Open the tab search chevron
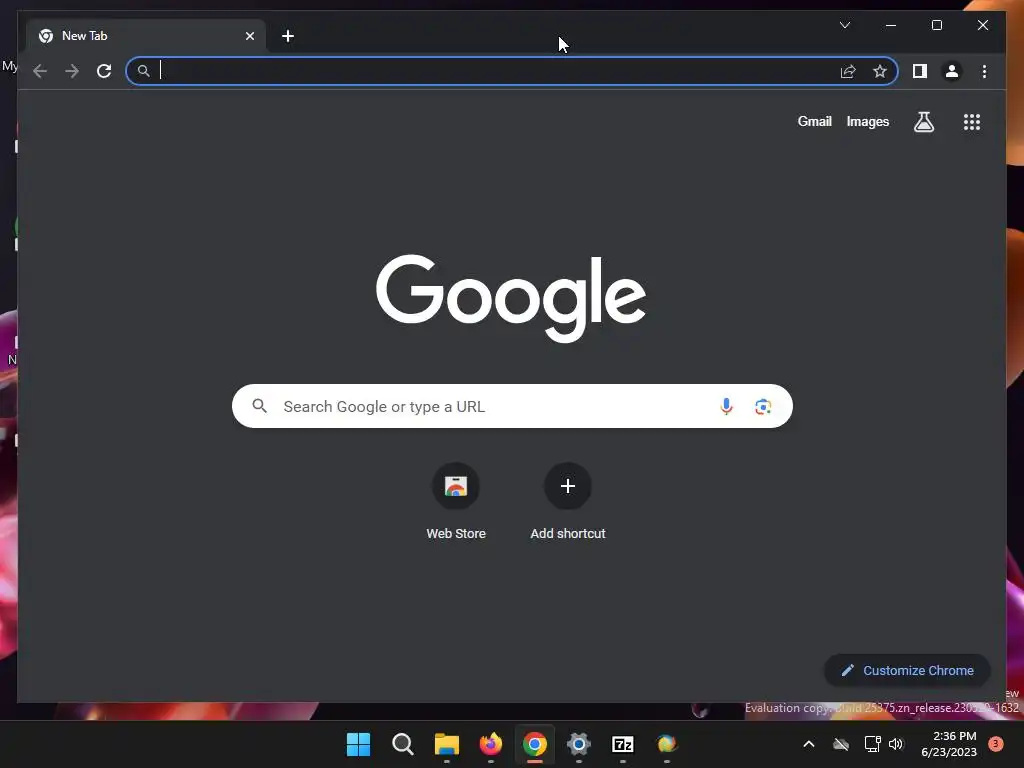Image resolution: width=1024 pixels, height=768 pixels. (844, 25)
